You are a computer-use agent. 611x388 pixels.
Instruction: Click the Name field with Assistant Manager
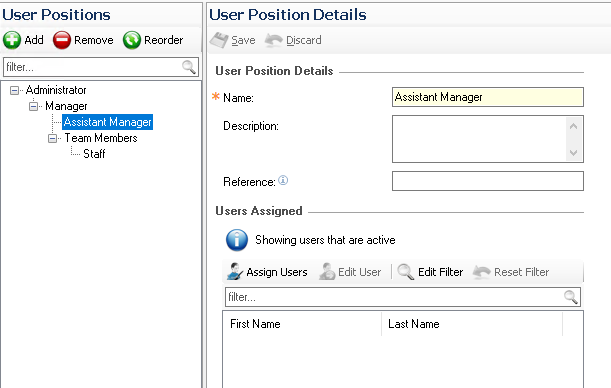pos(488,97)
